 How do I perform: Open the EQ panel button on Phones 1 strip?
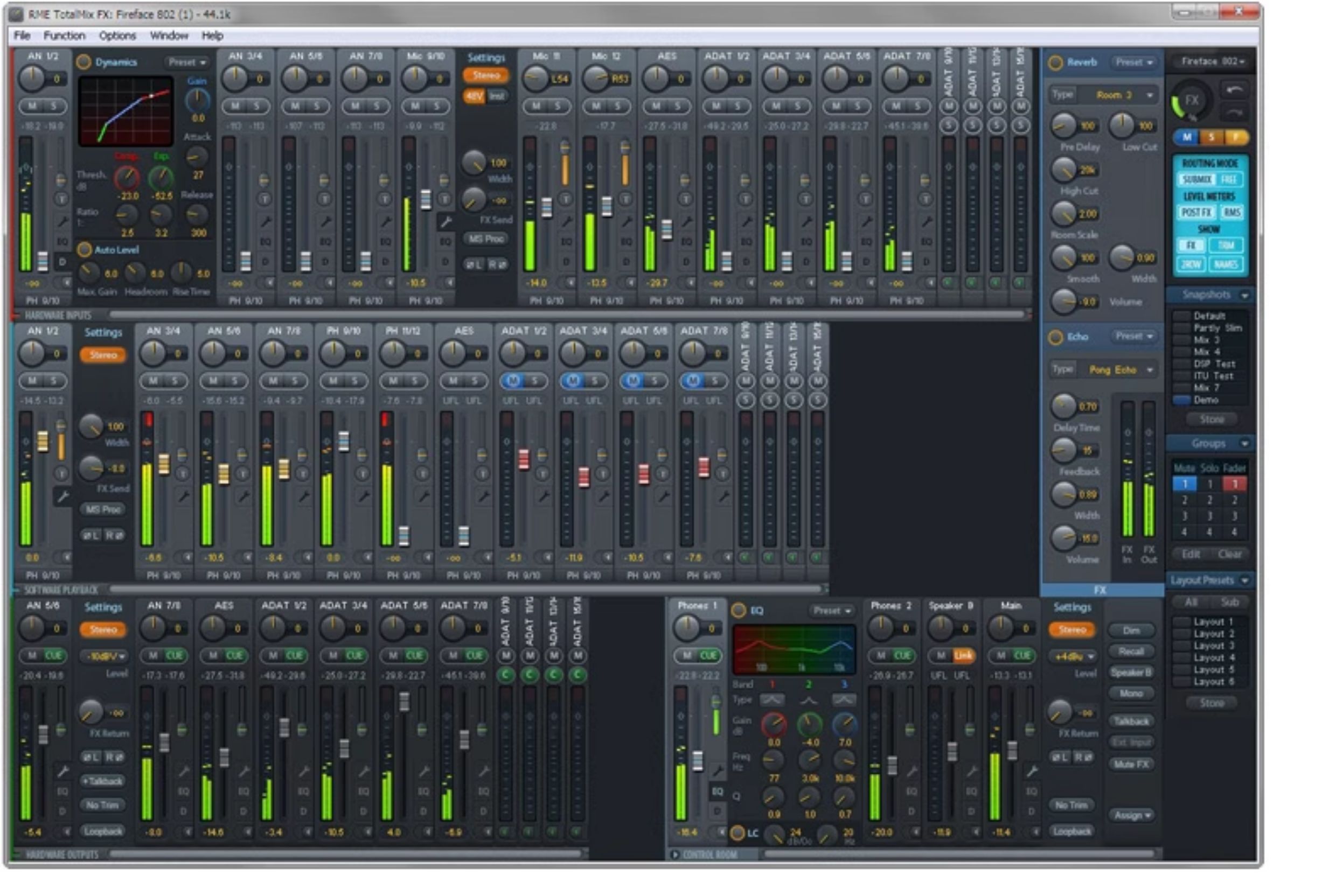717,792
